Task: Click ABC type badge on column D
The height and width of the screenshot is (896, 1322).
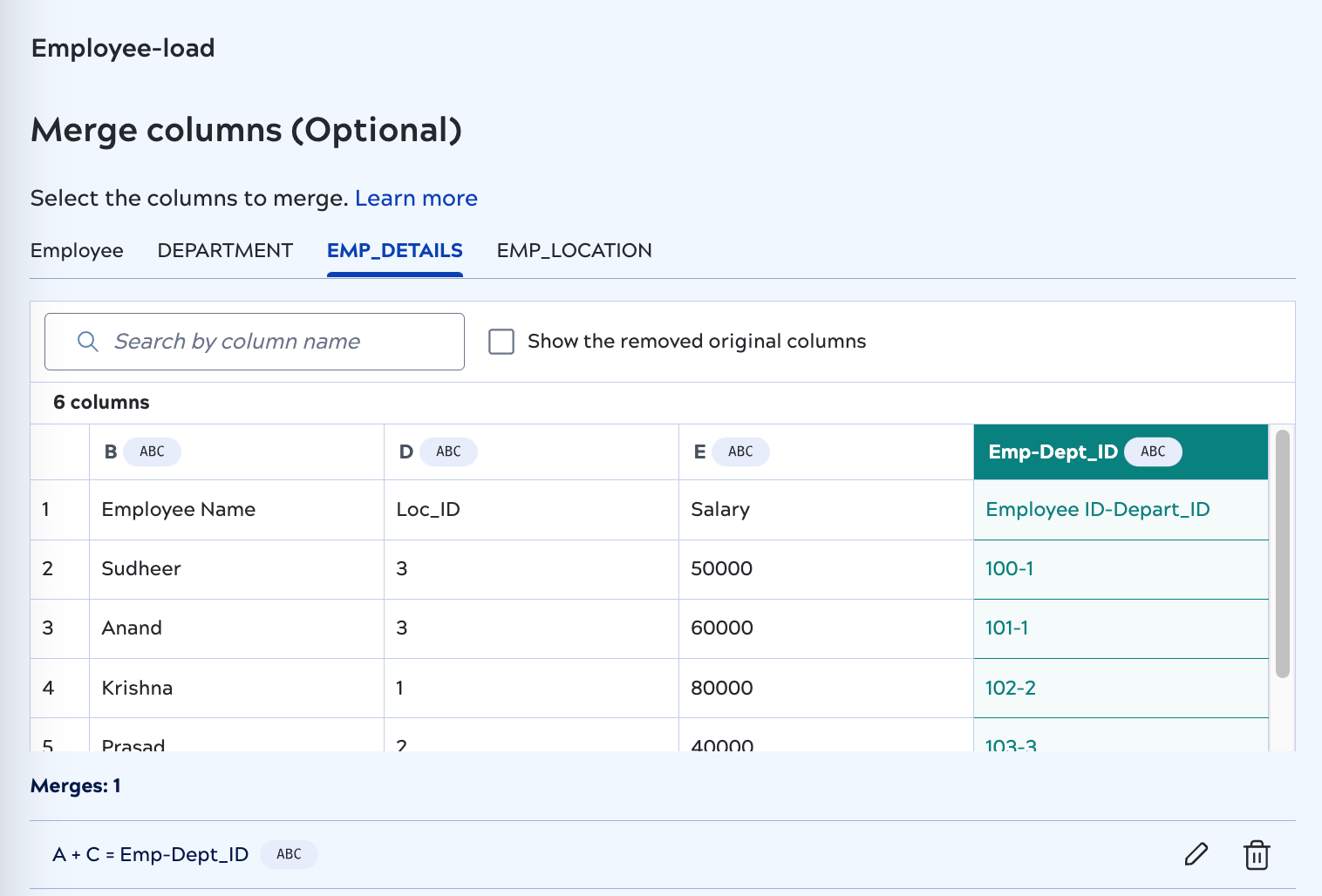Action: [x=448, y=451]
